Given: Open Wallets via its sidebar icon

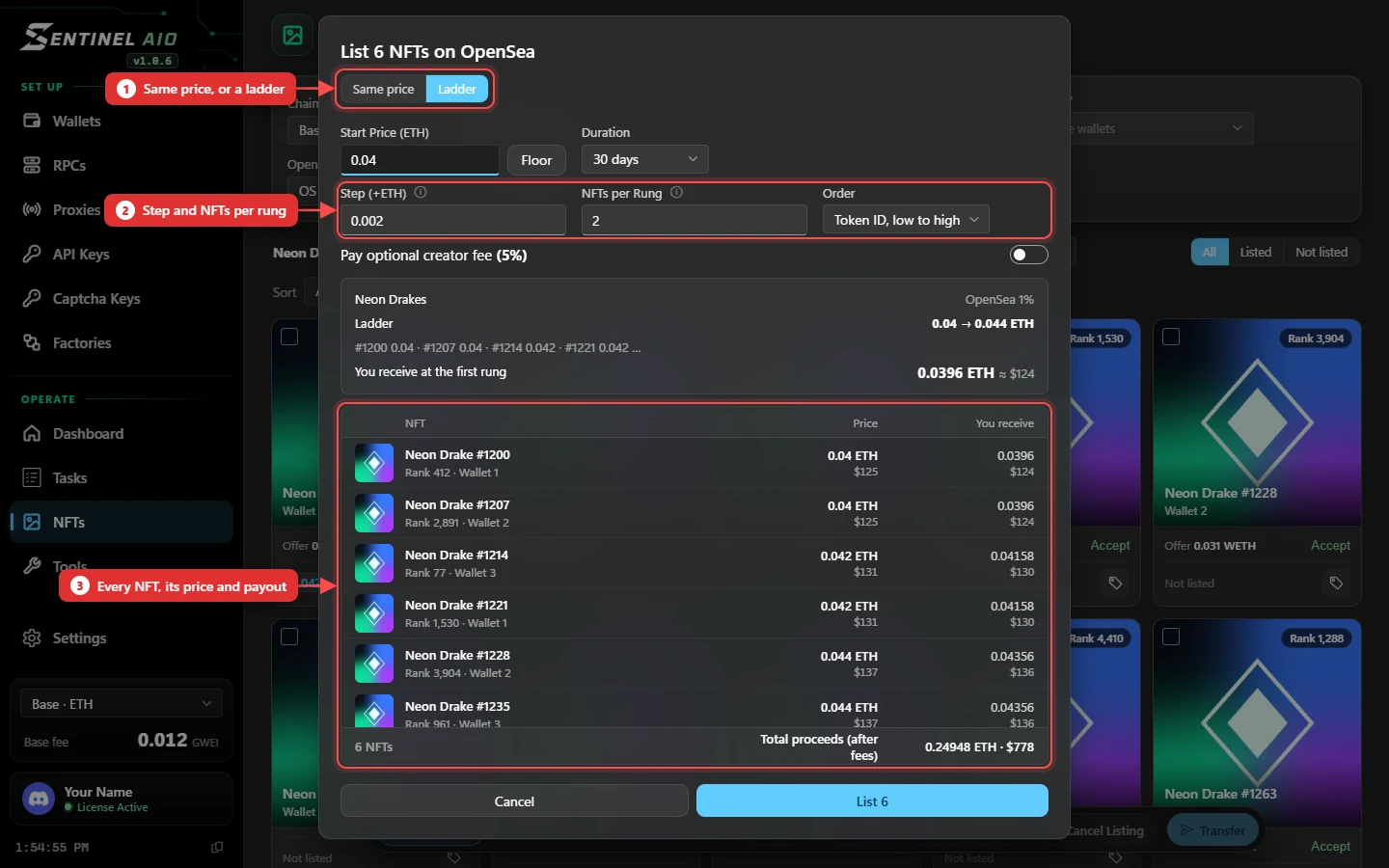Looking at the screenshot, I should click(x=32, y=121).
